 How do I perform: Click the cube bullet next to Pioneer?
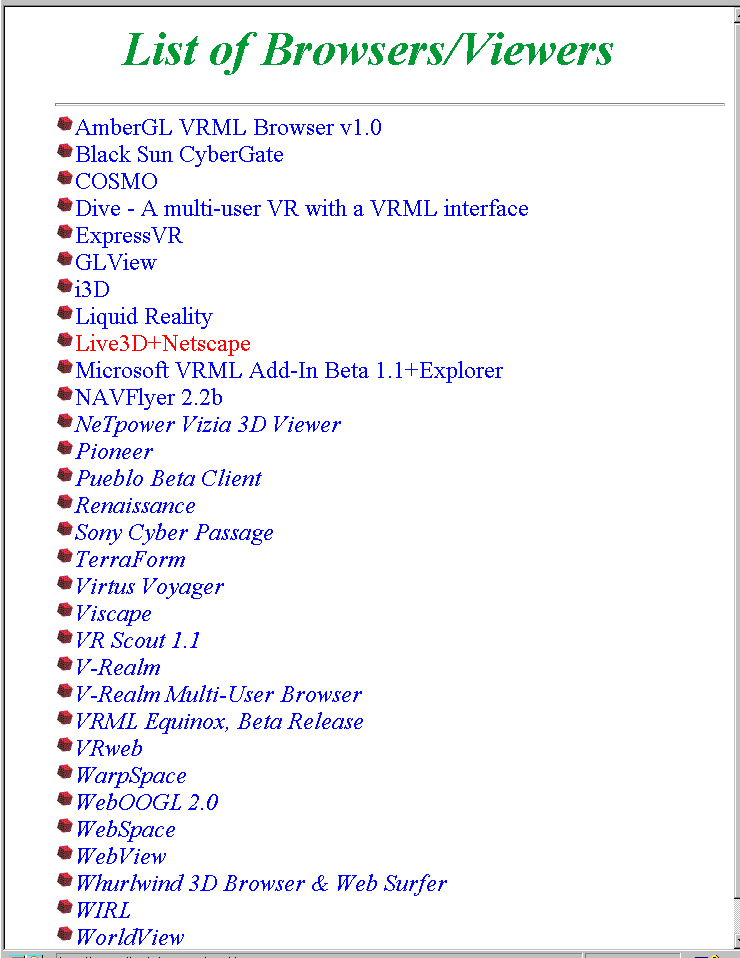click(x=65, y=448)
